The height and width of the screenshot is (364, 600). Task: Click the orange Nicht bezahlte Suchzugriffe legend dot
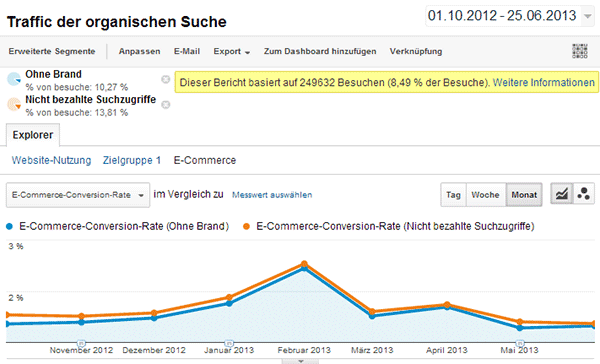click(x=246, y=227)
